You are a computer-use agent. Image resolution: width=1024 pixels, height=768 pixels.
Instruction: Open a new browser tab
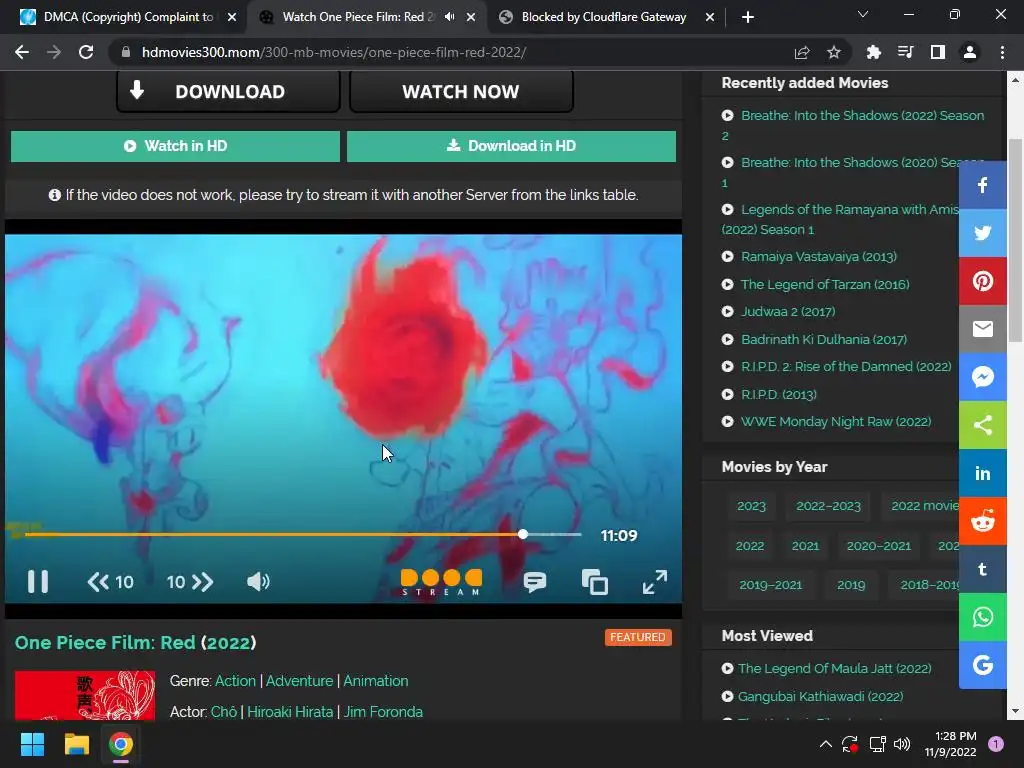click(748, 17)
